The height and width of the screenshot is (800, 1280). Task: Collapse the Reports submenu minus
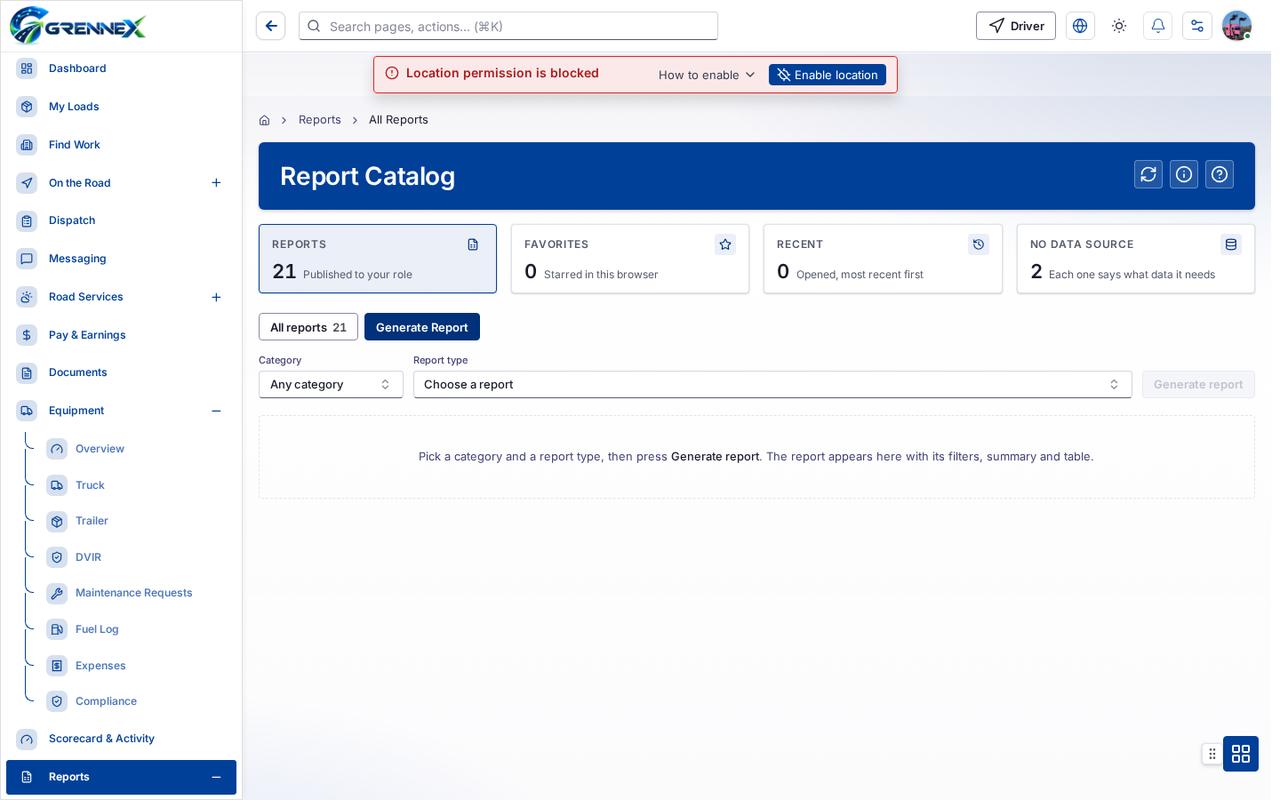(x=216, y=777)
